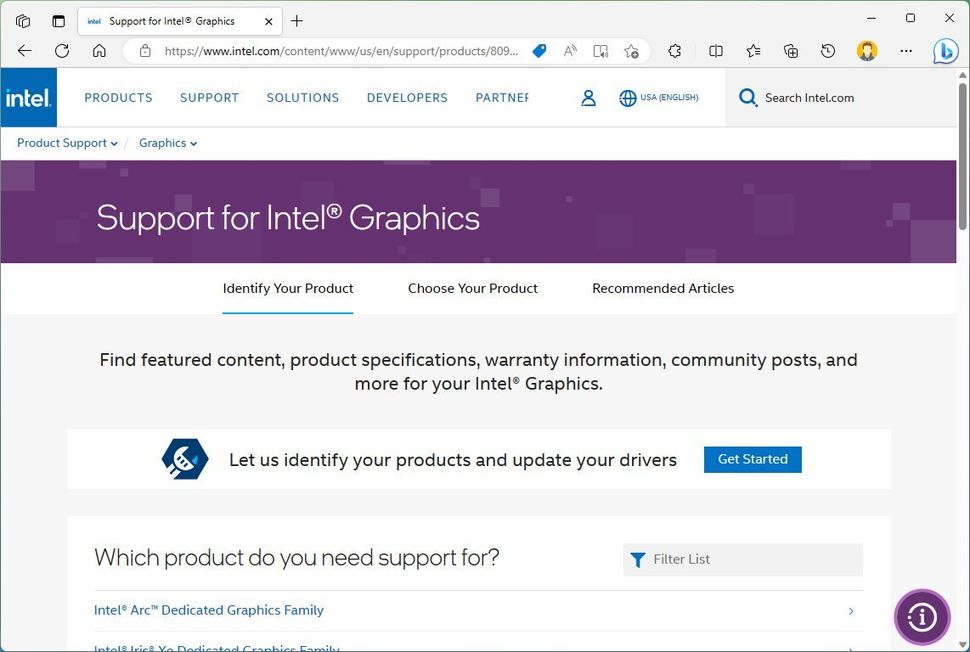Viewport: 970px width, 652px height.
Task: Open the sign-in account icon
Action: [x=588, y=97]
